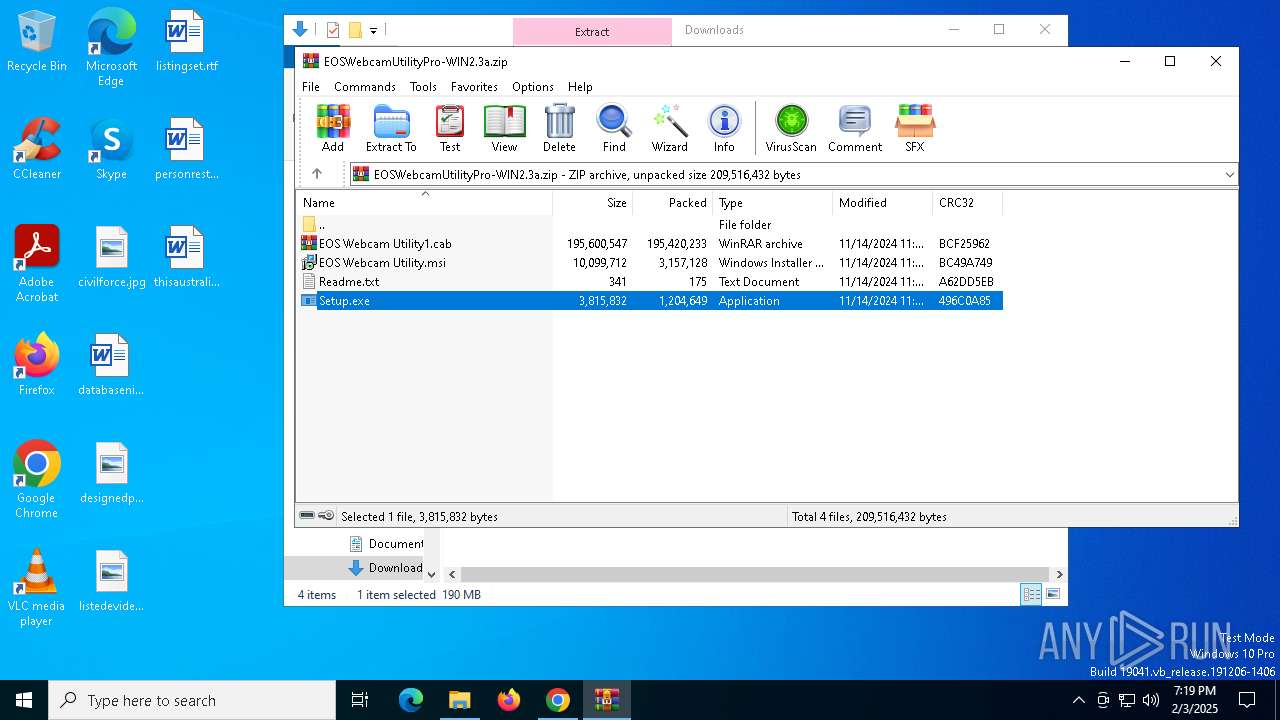Image resolution: width=1280 pixels, height=720 pixels.
Task: Click the Add toolbar icon in WinRAR
Action: 333,128
